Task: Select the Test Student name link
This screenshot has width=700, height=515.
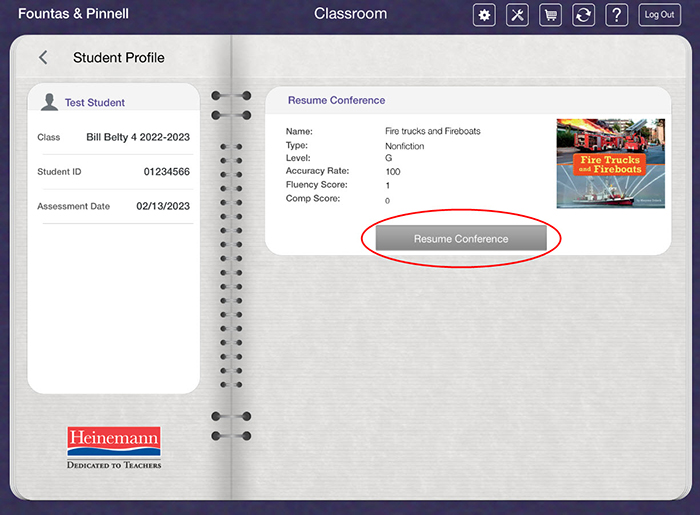Action: click(x=95, y=103)
